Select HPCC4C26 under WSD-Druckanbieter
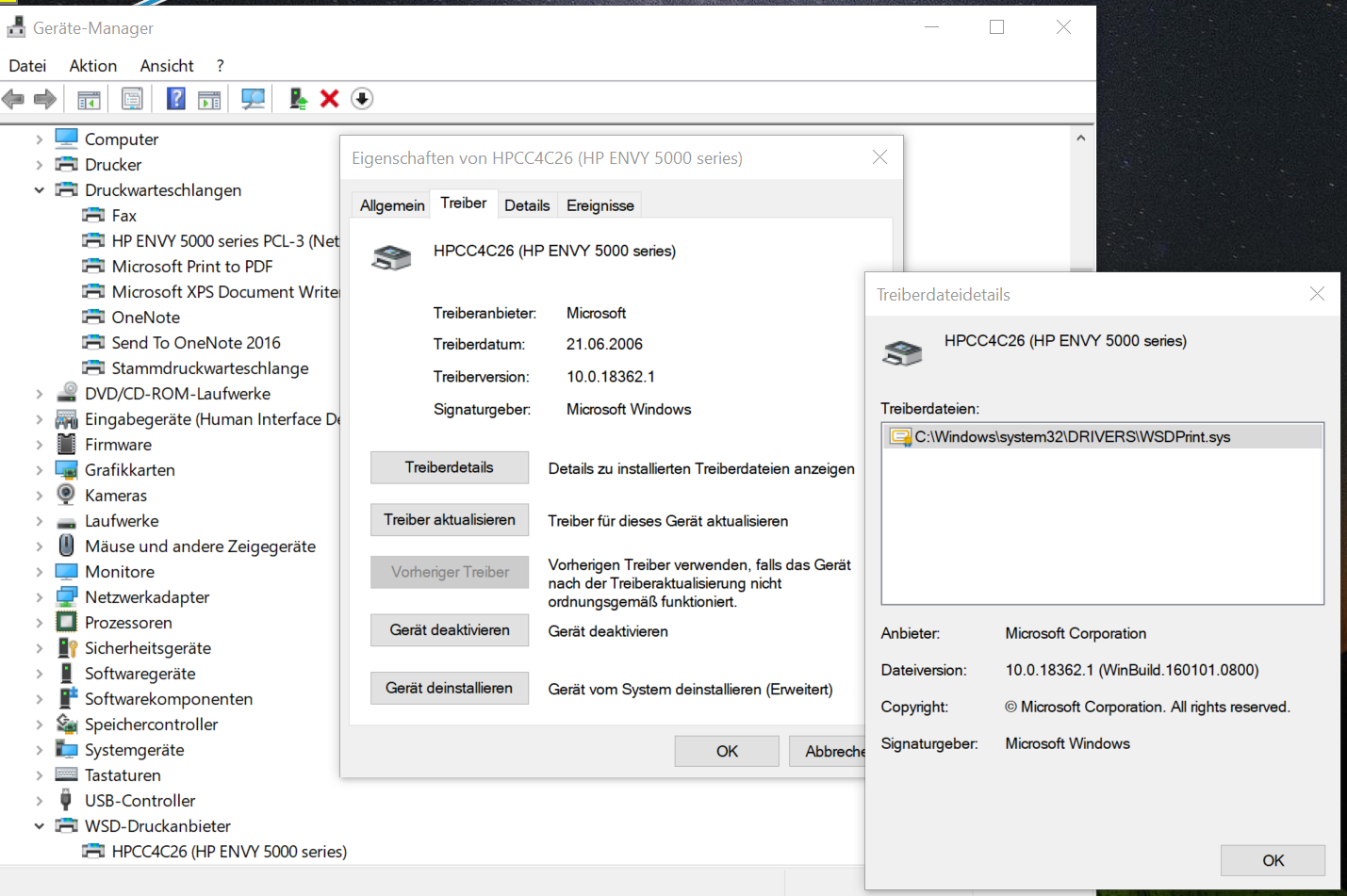 pyautogui.click(x=229, y=852)
